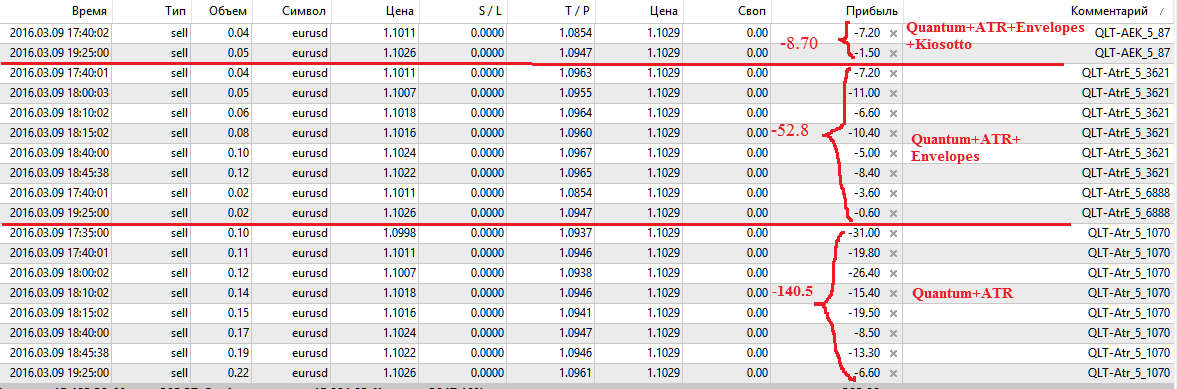Select comment QLT-AtrE_5_6888 on 17:40:01 row
This screenshot has height=389, width=1177.
[1126, 192]
